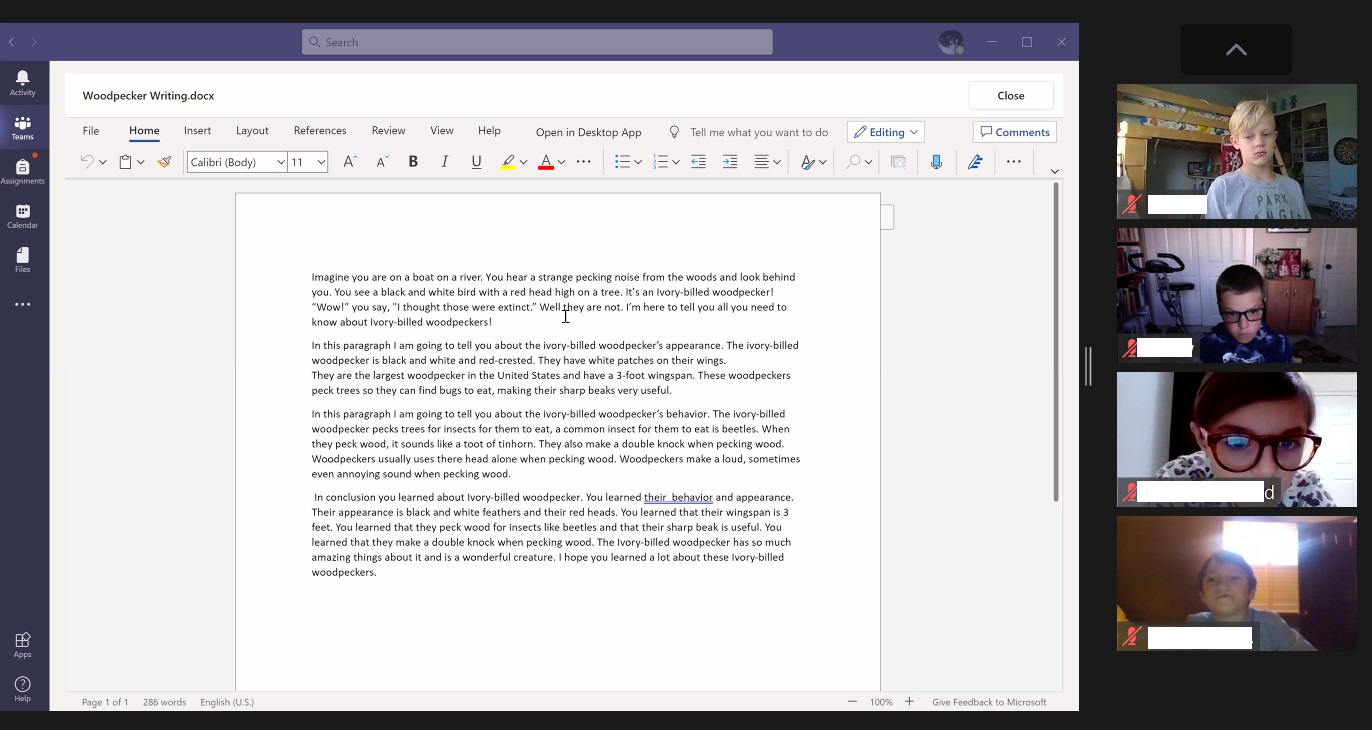Image resolution: width=1372 pixels, height=730 pixels.
Task: Open Apps from the Teams sidebar
Action: [x=22, y=644]
